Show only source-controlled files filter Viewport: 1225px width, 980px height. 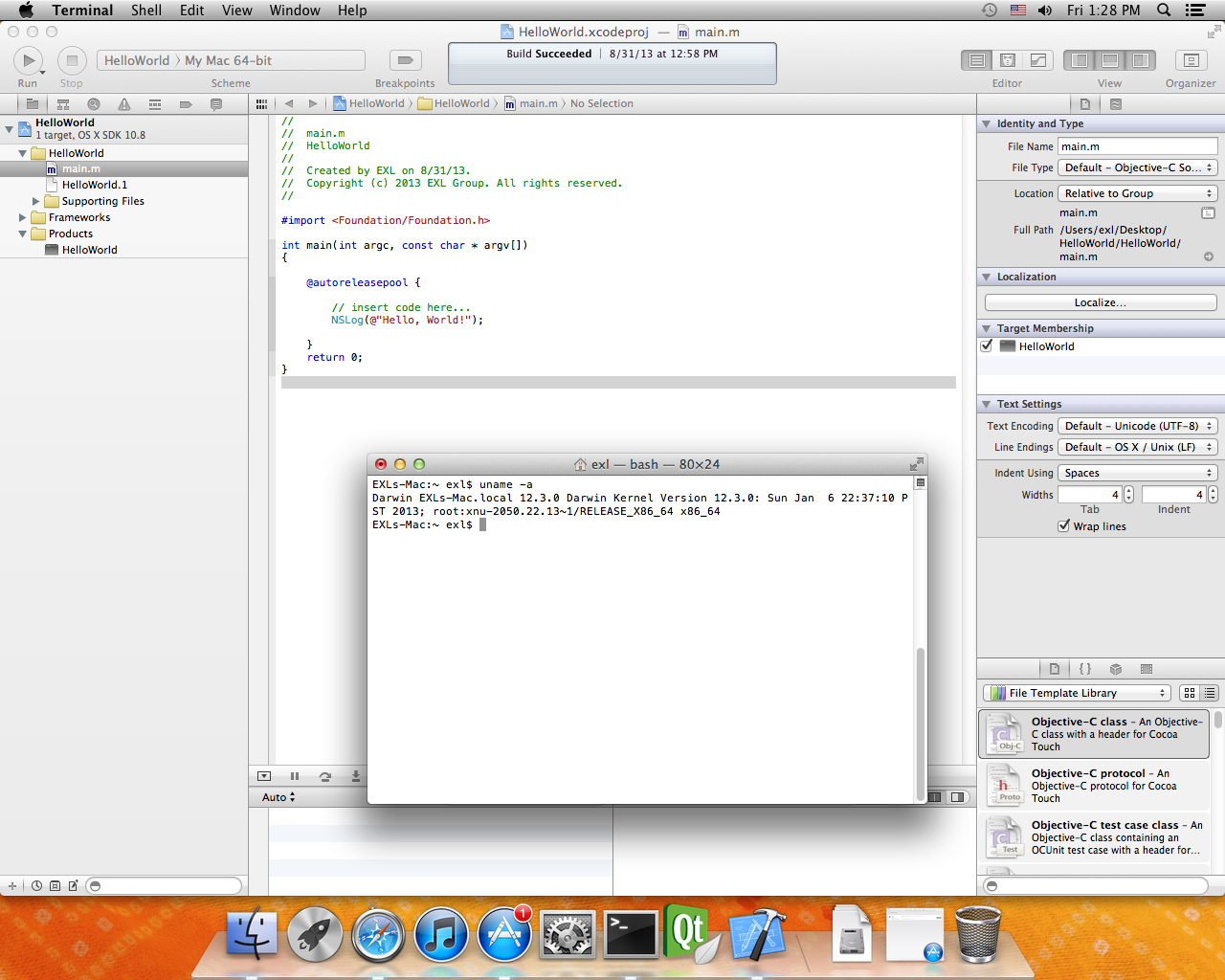tap(55, 885)
